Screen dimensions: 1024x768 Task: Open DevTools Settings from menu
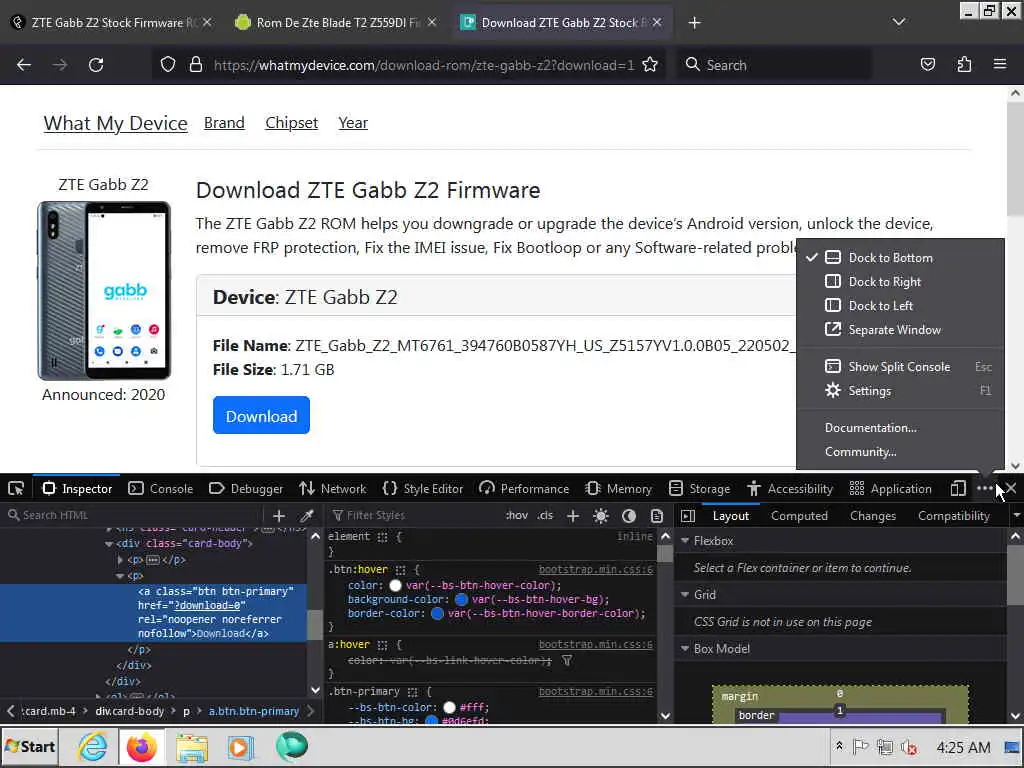tap(900, 391)
